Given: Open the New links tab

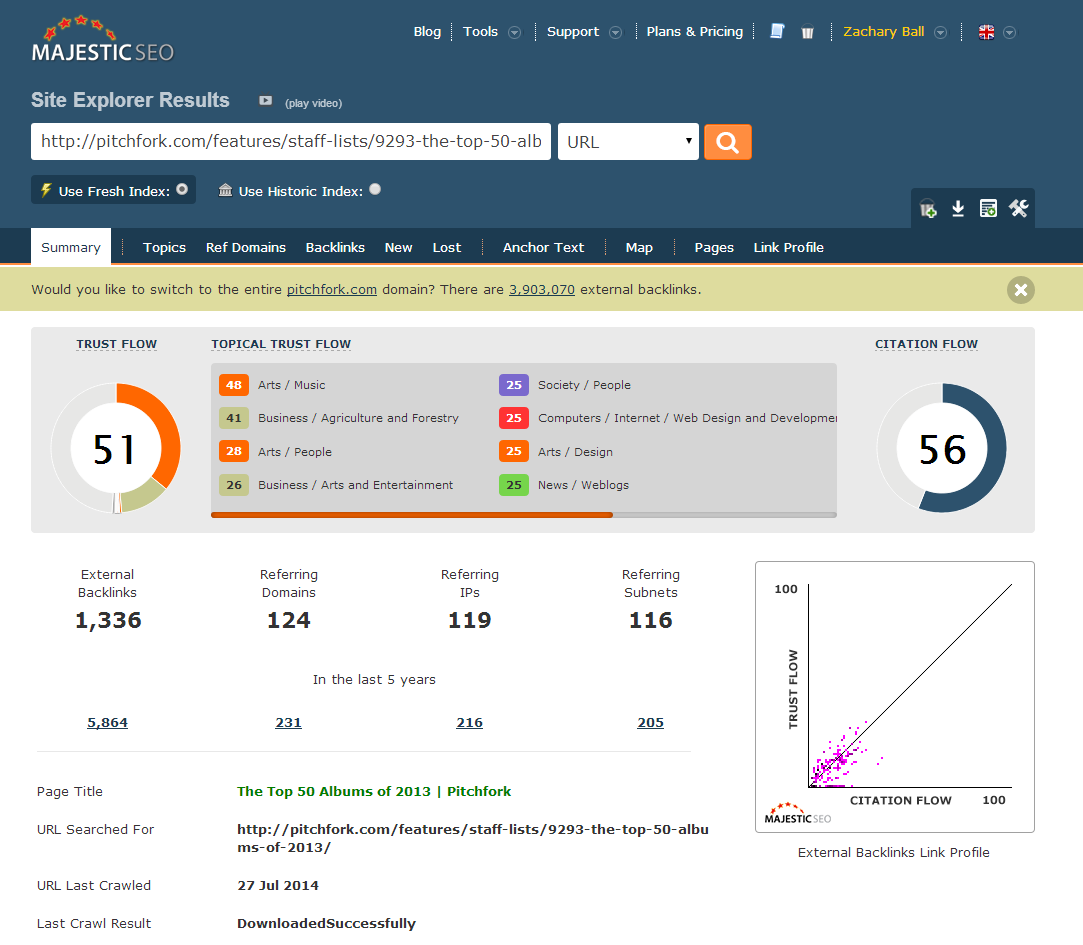Looking at the screenshot, I should coord(399,247).
